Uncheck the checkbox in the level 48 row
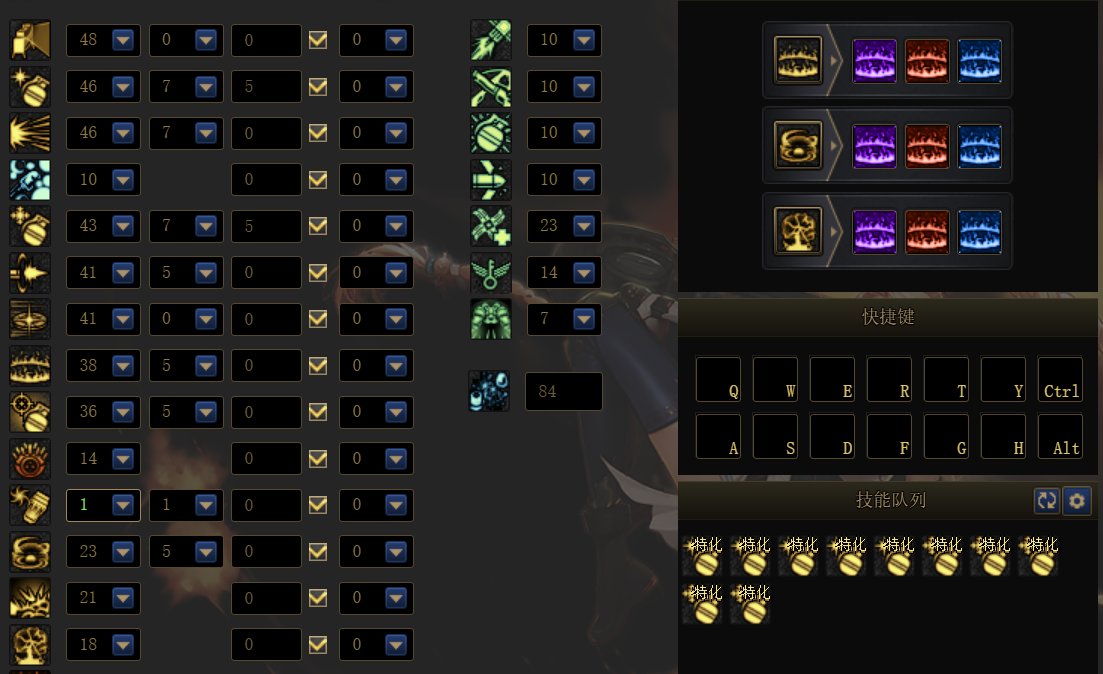The image size is (1103, 674). (318, 40)
